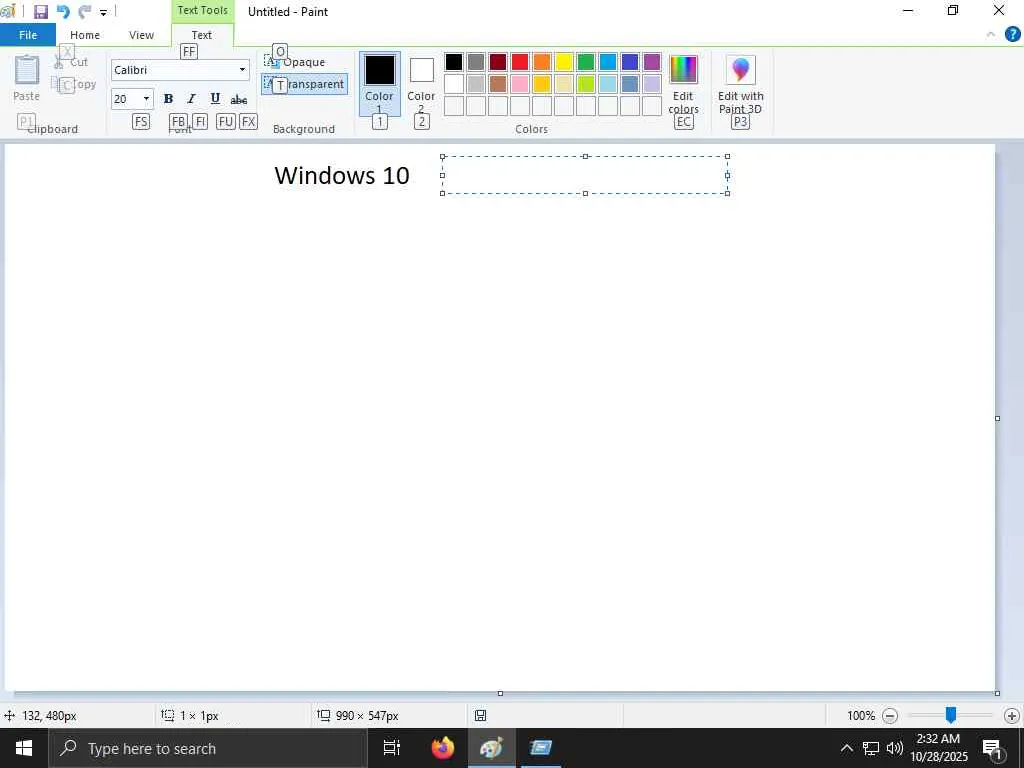The image size is (1024, 768).
Task: Open the Windows Start menu
Action: 24,748
